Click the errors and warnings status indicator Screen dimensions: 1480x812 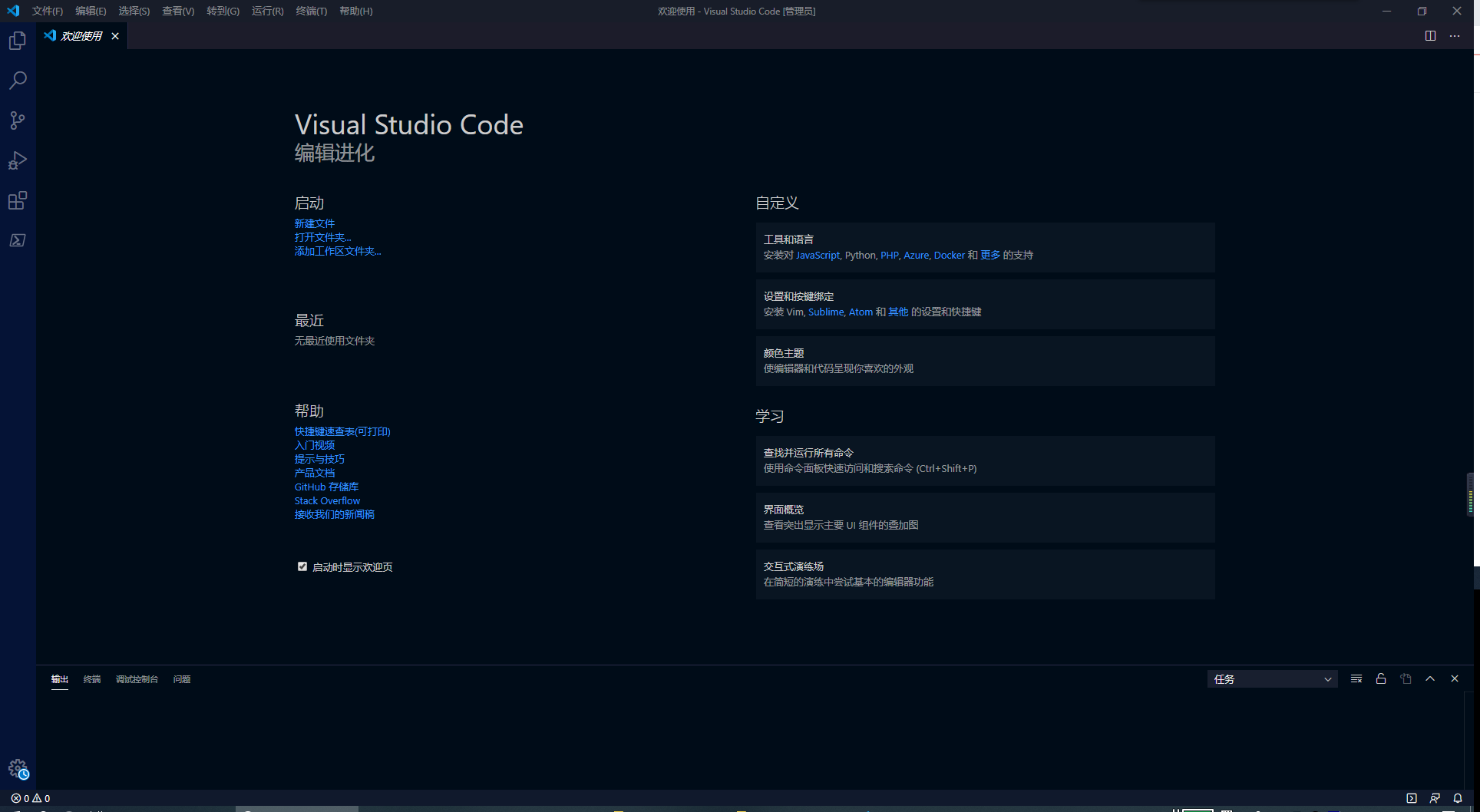31,798
